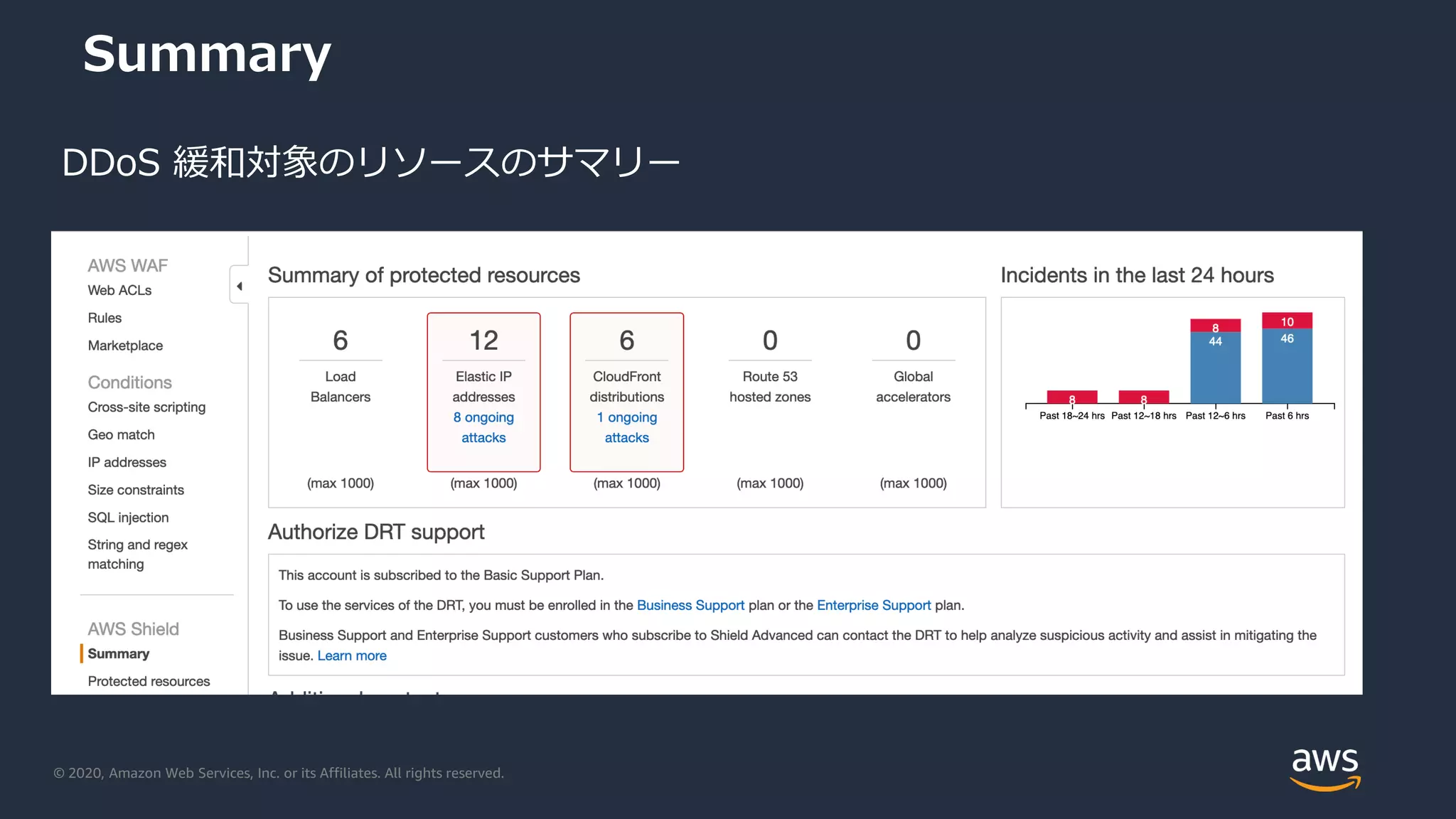The height and width of the screenshot is (819, 1456).
Task: Click the Conditions sidebar heading
Action: 129,382
